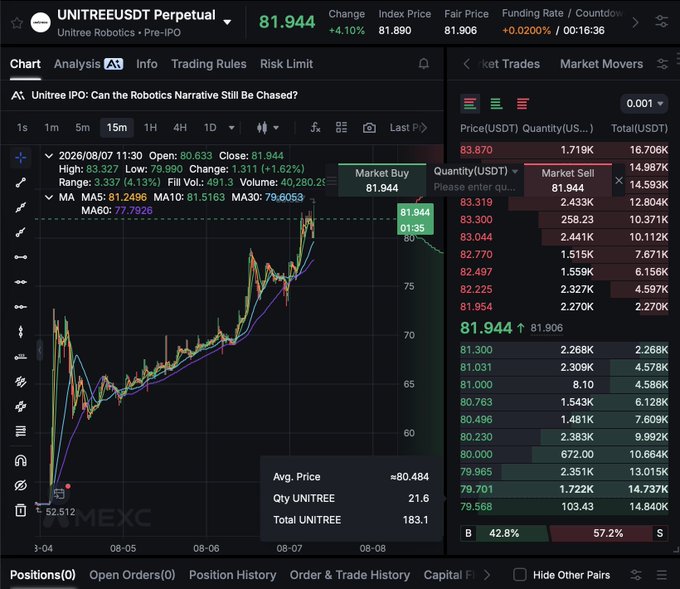Open the order book panel settings sliders

coord(662,64)
